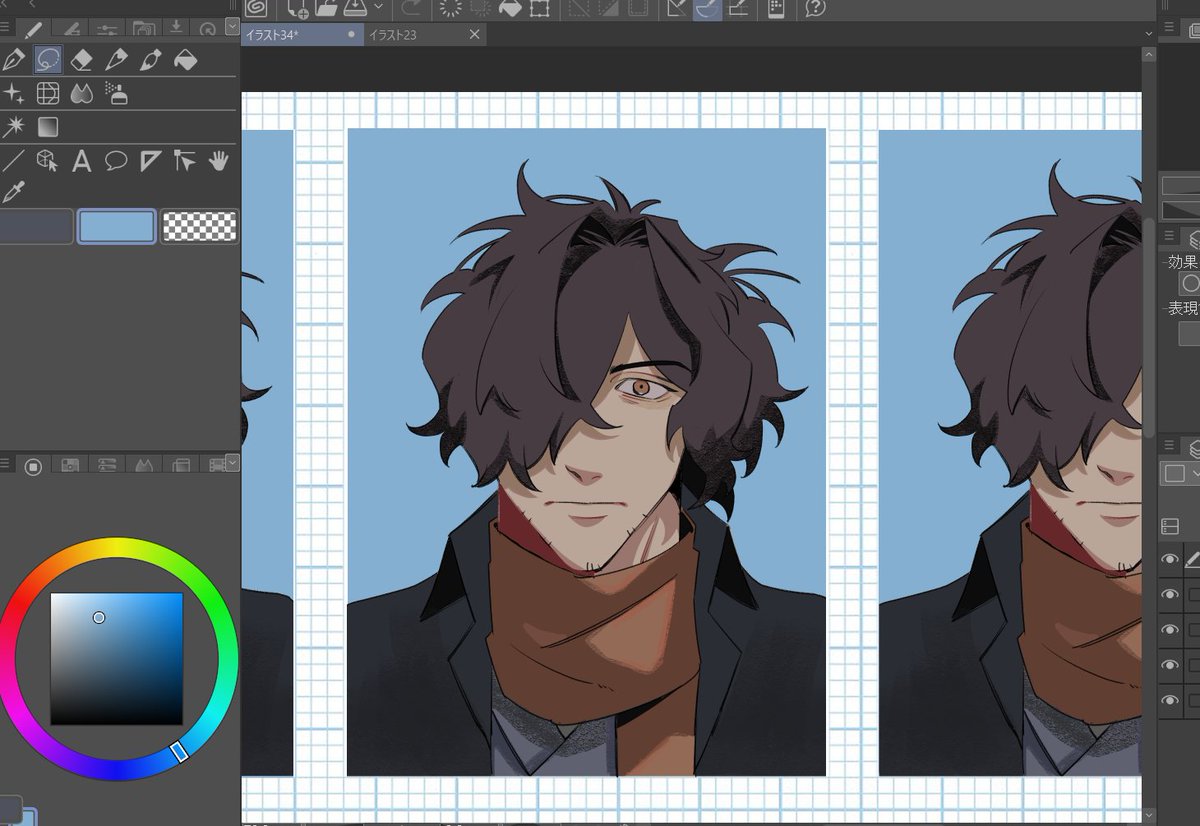Click the scroll-up arrow above canvas scrollbar
This screenshot has width=1200, height=826.
click(x=1149, y=54)
